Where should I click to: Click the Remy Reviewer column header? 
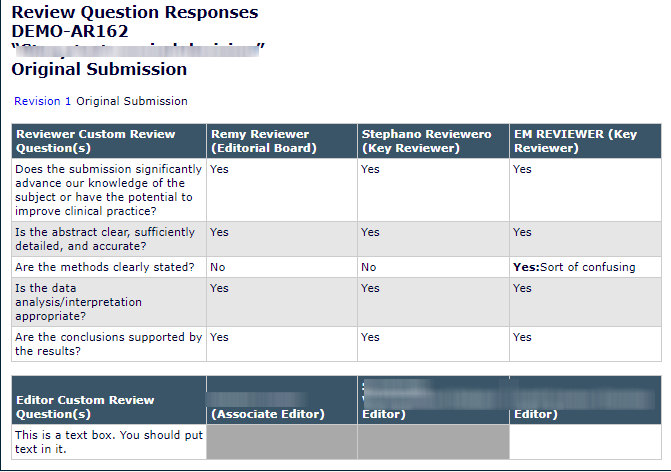[260, 141]
